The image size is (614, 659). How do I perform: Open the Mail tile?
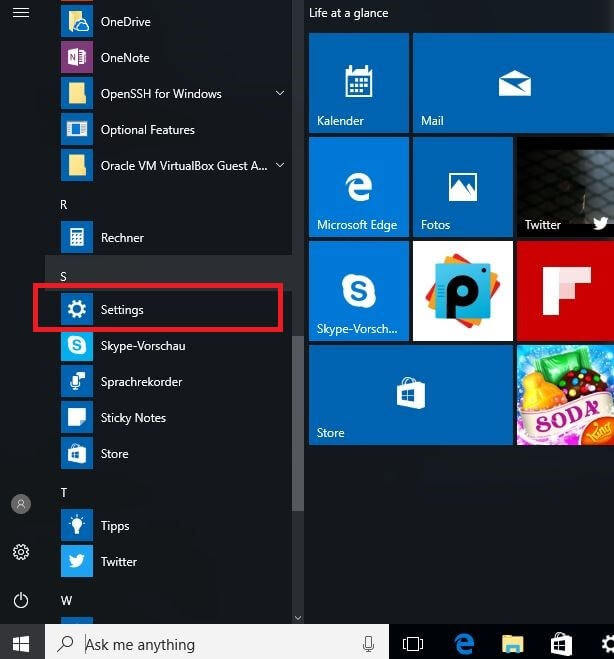514,83
